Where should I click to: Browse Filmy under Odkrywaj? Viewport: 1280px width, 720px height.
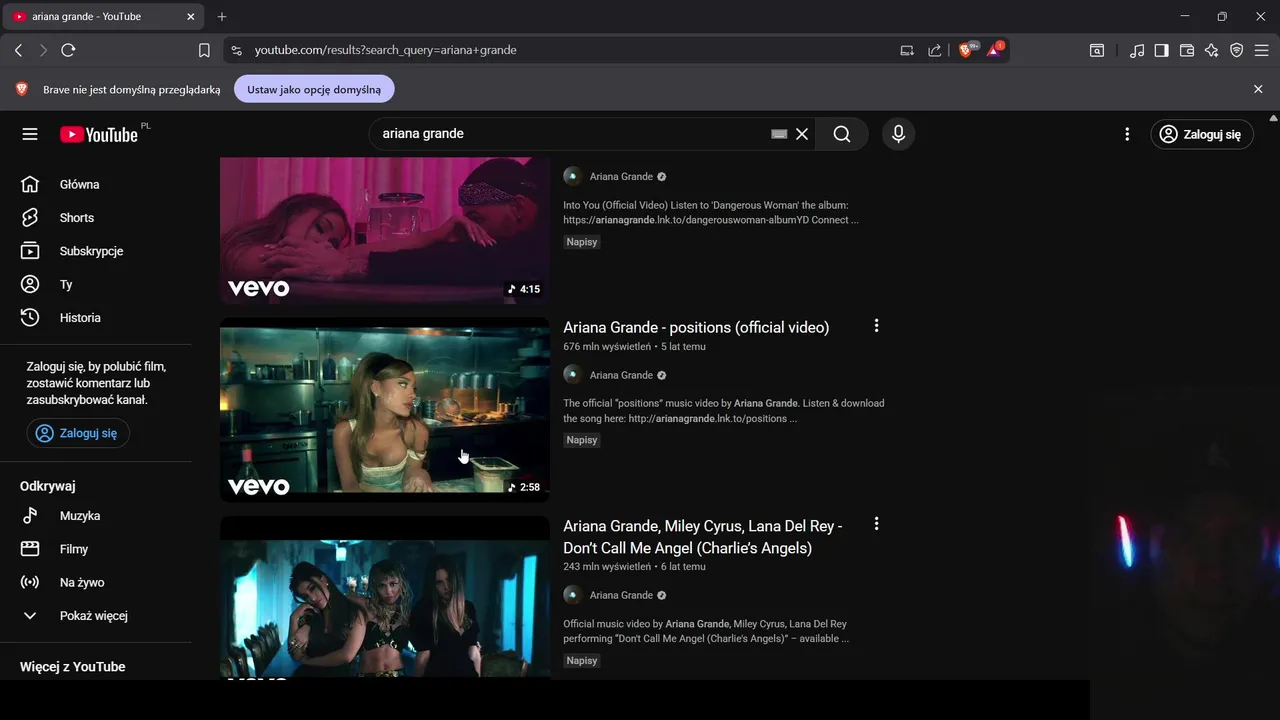(x=96, y=549)
